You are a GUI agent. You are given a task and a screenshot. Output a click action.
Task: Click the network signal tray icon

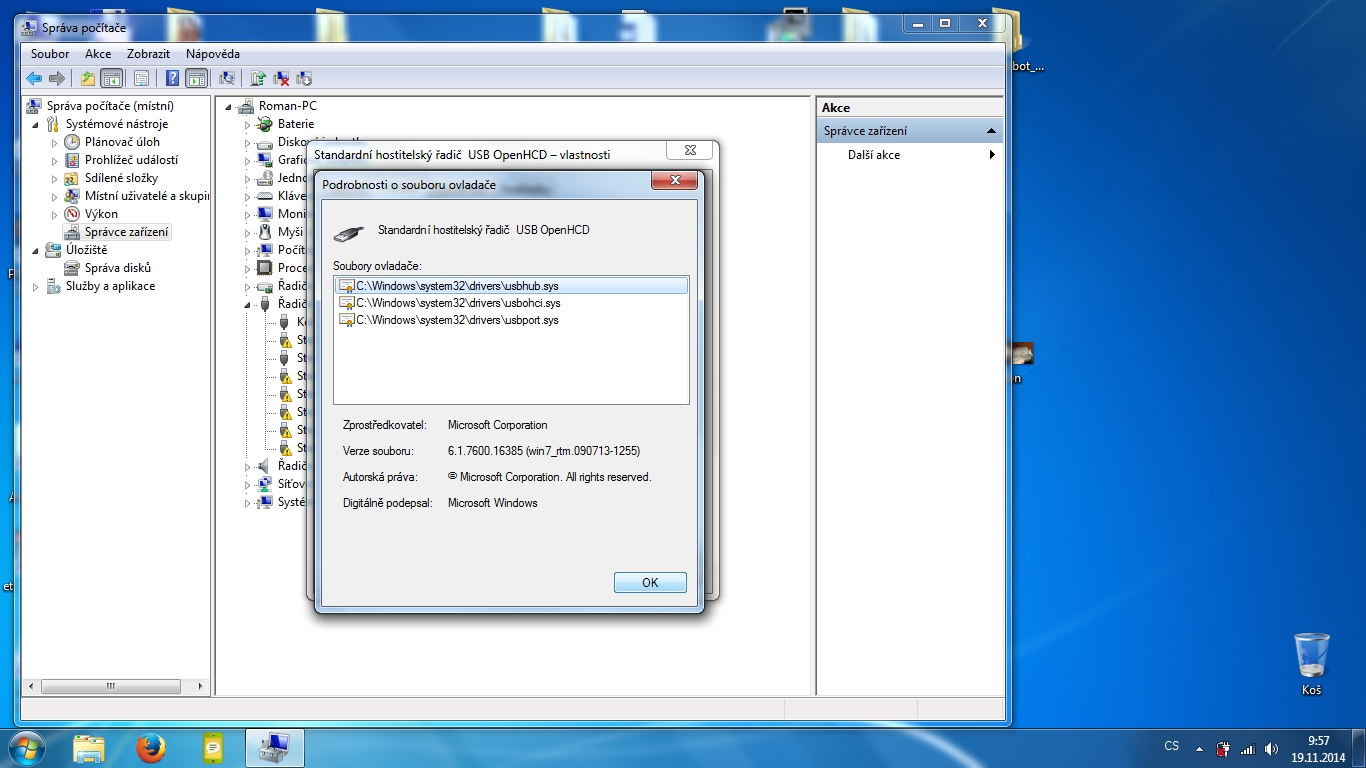coord(1247,749)
